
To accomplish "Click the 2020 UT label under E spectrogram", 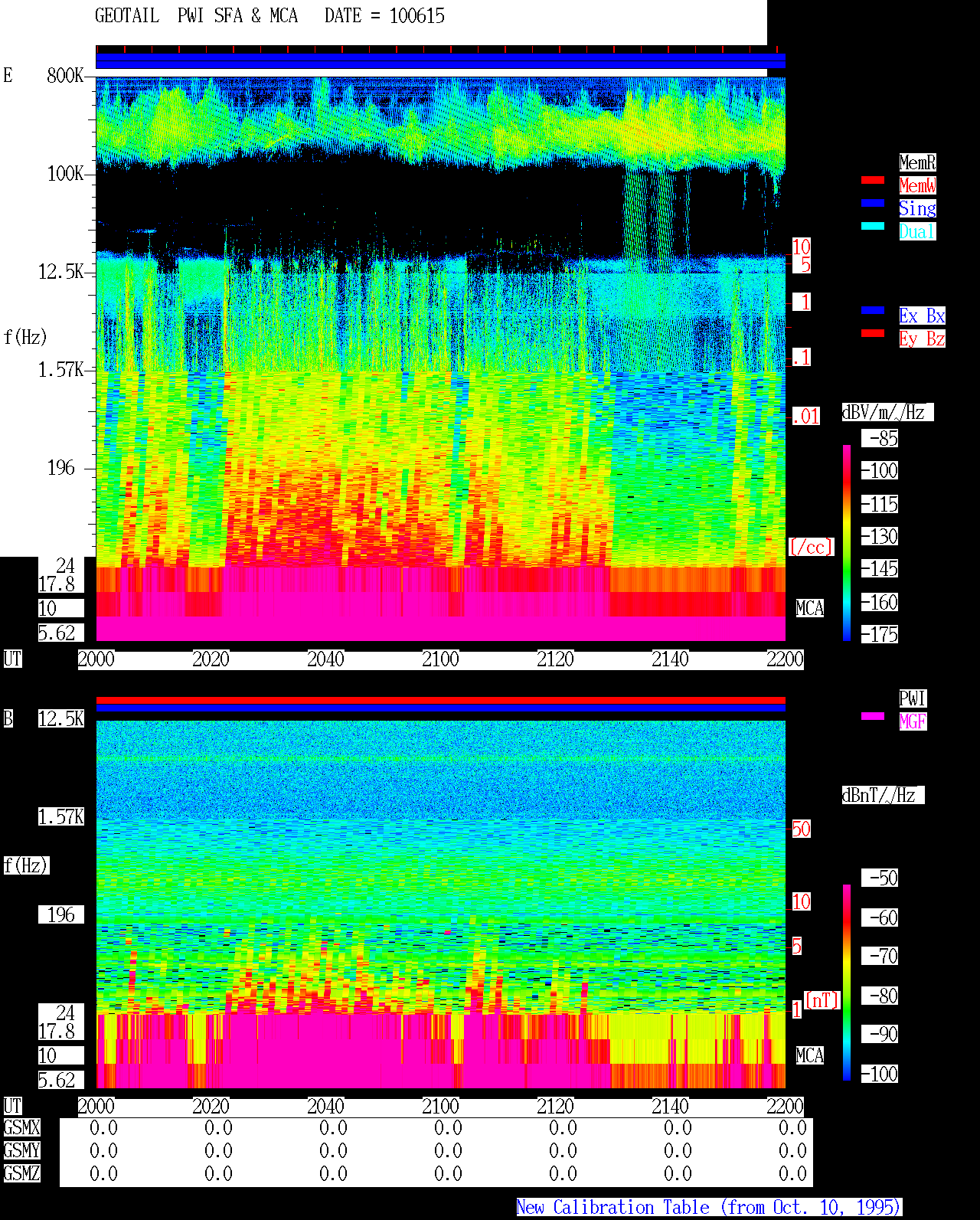I will [x=211, y=659].
